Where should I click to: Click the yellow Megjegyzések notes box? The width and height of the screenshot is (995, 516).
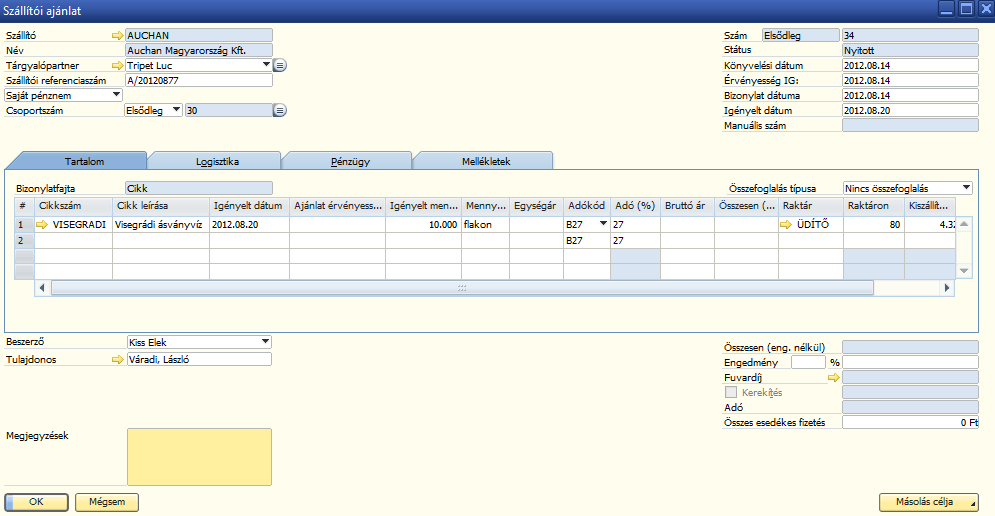pos(199,457)
